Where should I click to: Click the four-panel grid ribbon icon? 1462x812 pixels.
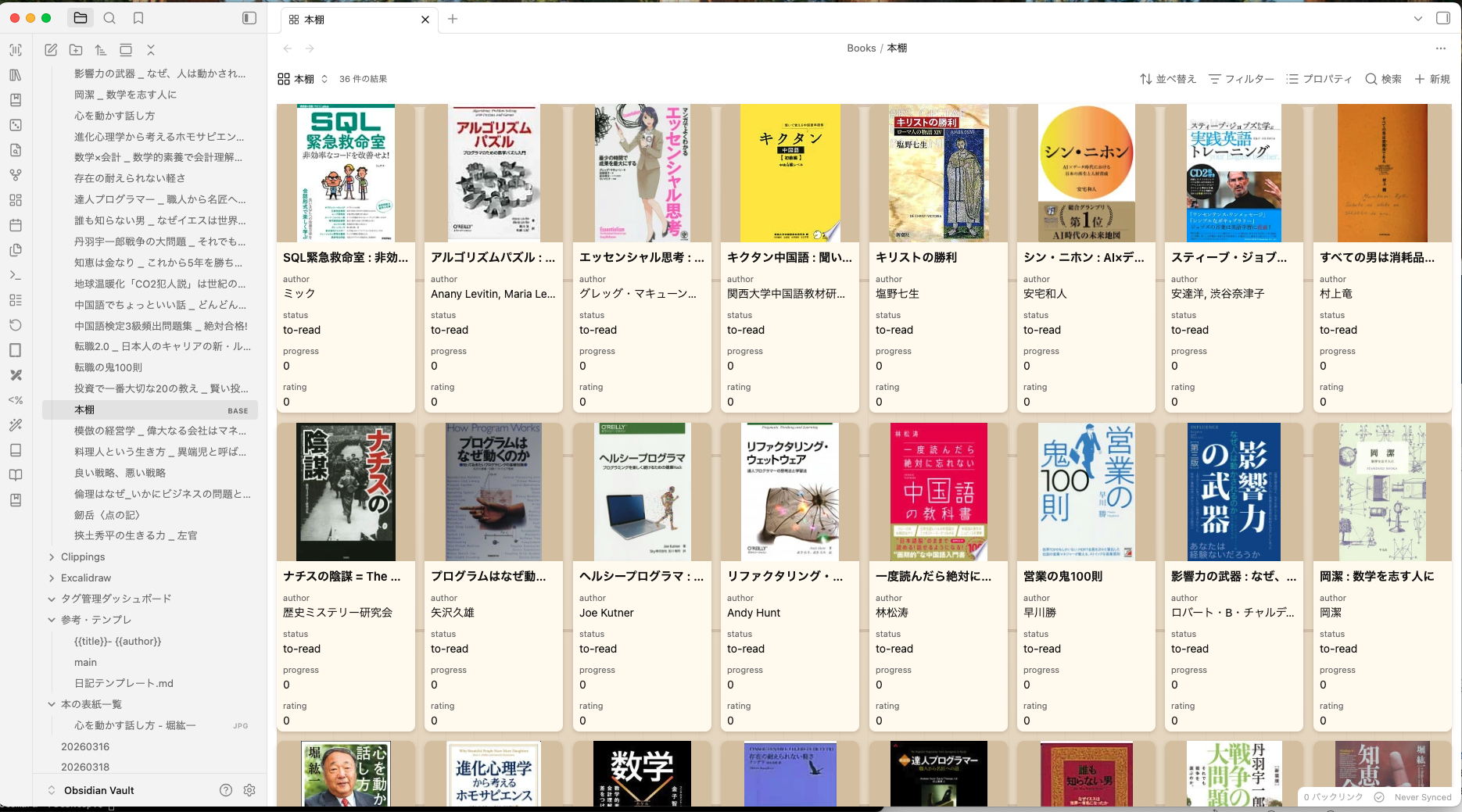16,200
